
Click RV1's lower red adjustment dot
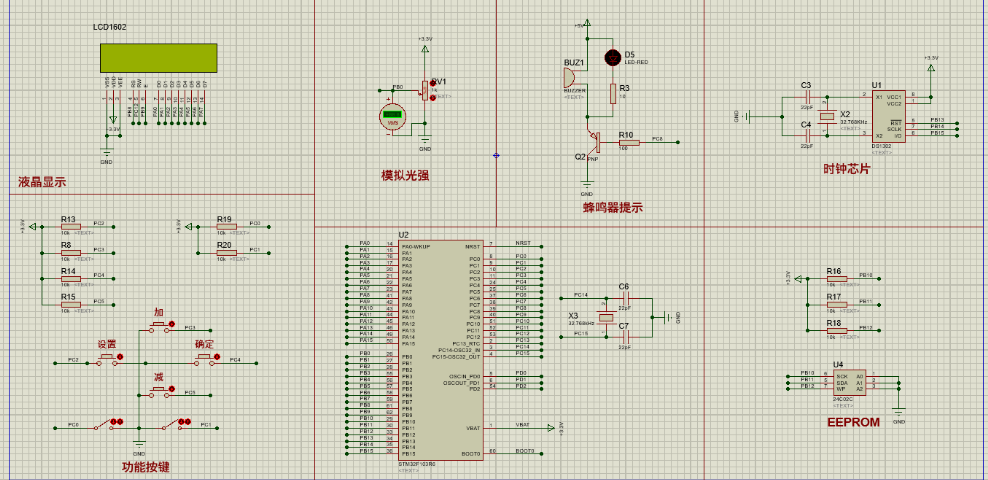coord(433,98)
